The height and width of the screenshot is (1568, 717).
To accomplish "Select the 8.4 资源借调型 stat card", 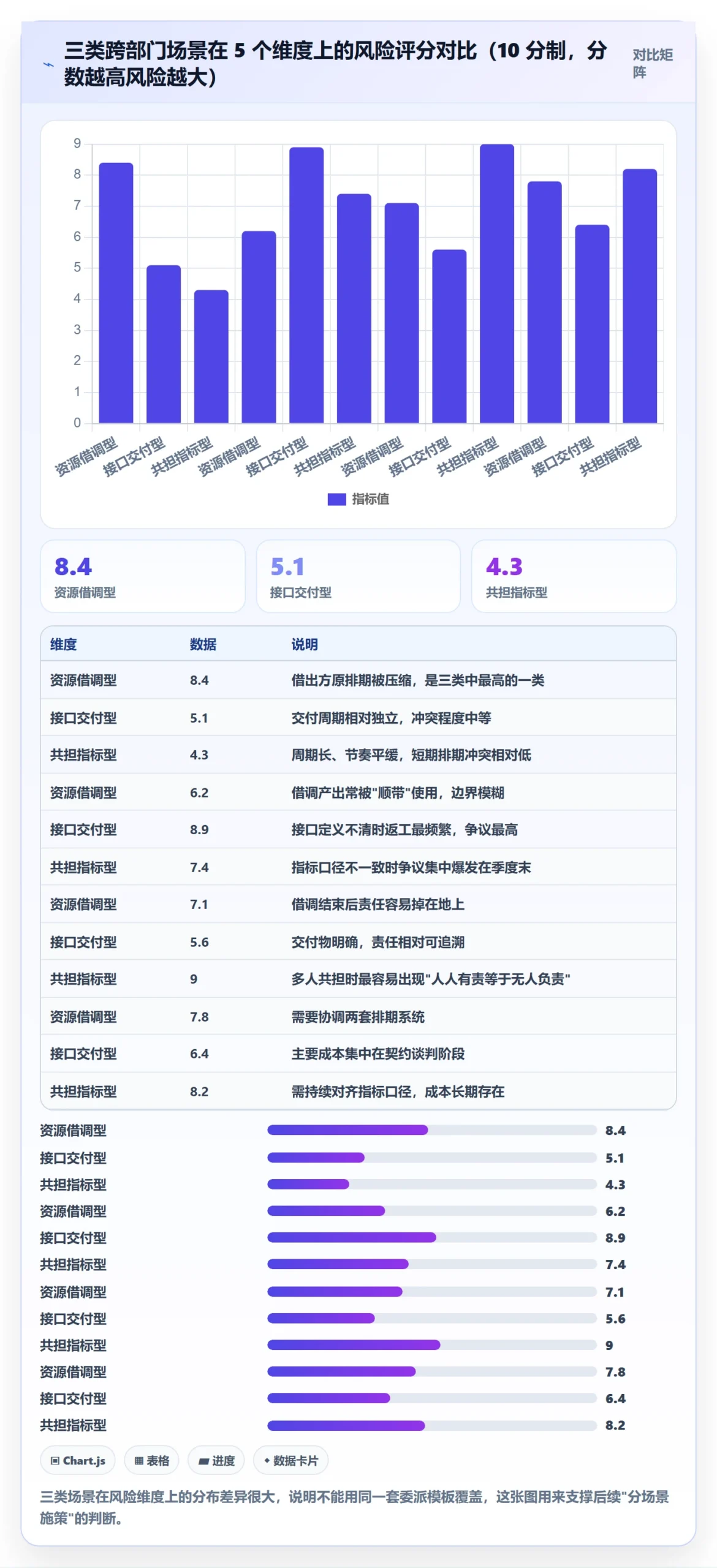I will [x=143, y=576].
